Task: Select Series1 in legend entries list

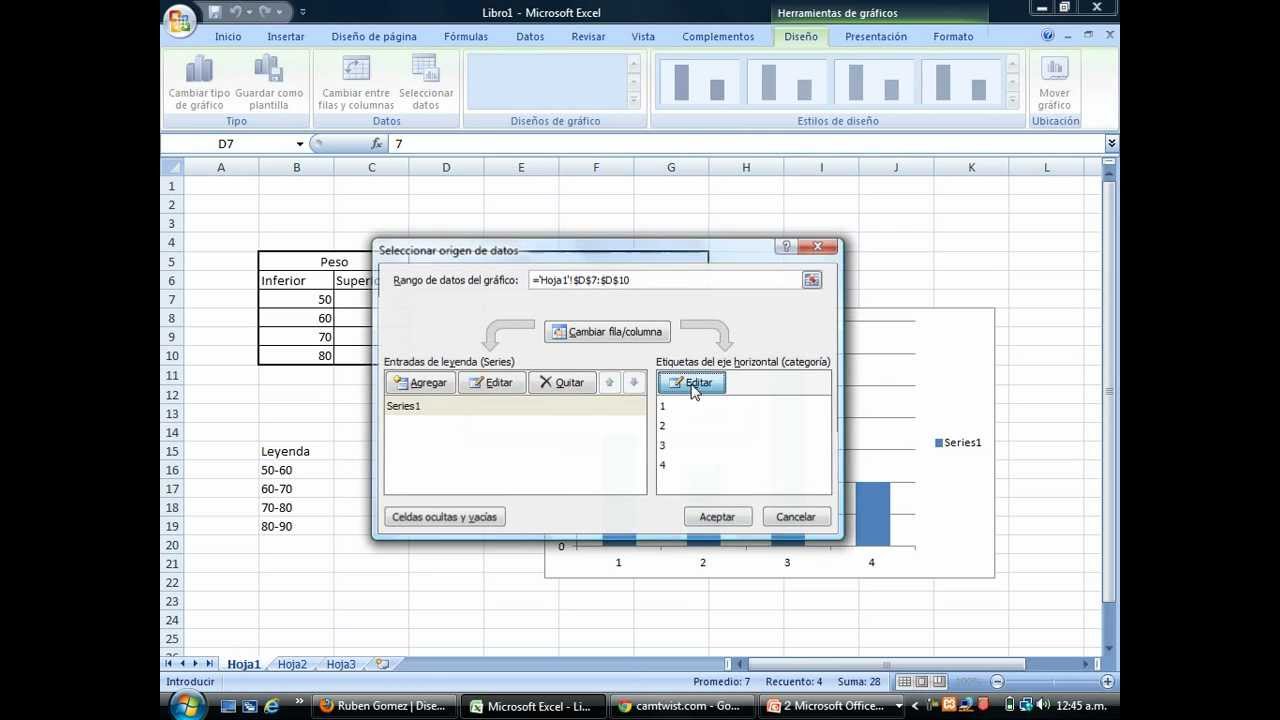Action: (515, 406)
